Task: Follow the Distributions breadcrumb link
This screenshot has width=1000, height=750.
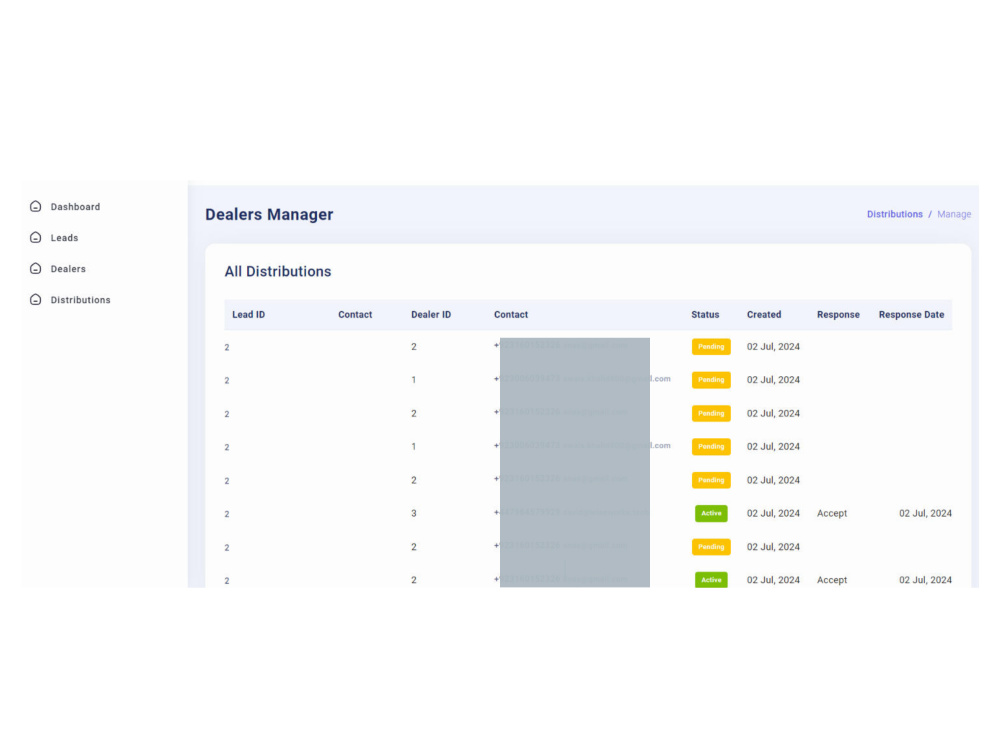Action: (894, 214)
